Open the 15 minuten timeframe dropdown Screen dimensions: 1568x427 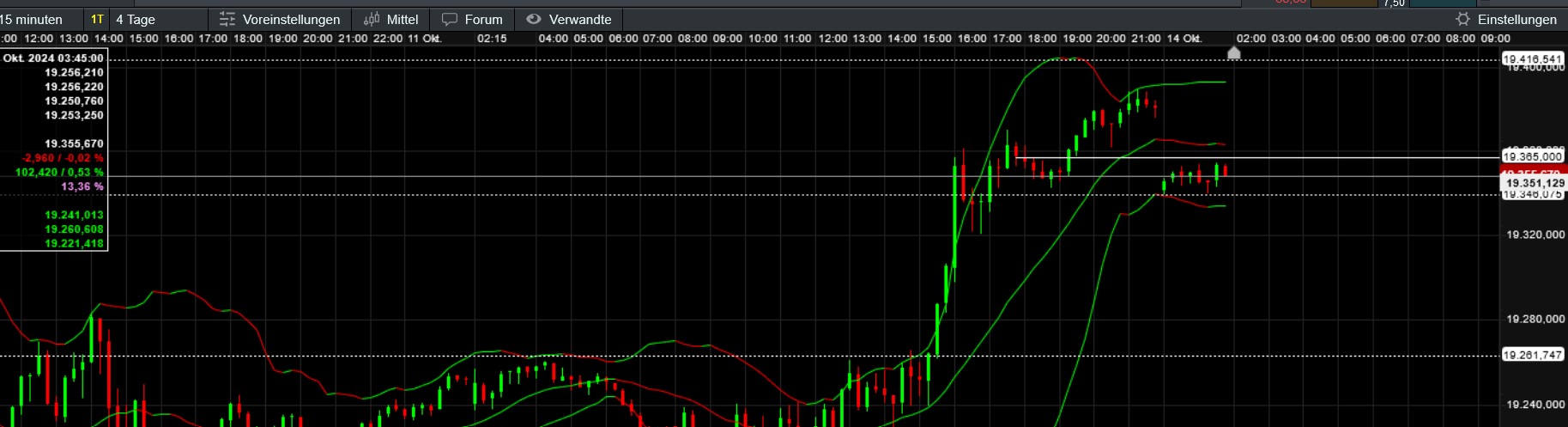(x=41, y=19)
